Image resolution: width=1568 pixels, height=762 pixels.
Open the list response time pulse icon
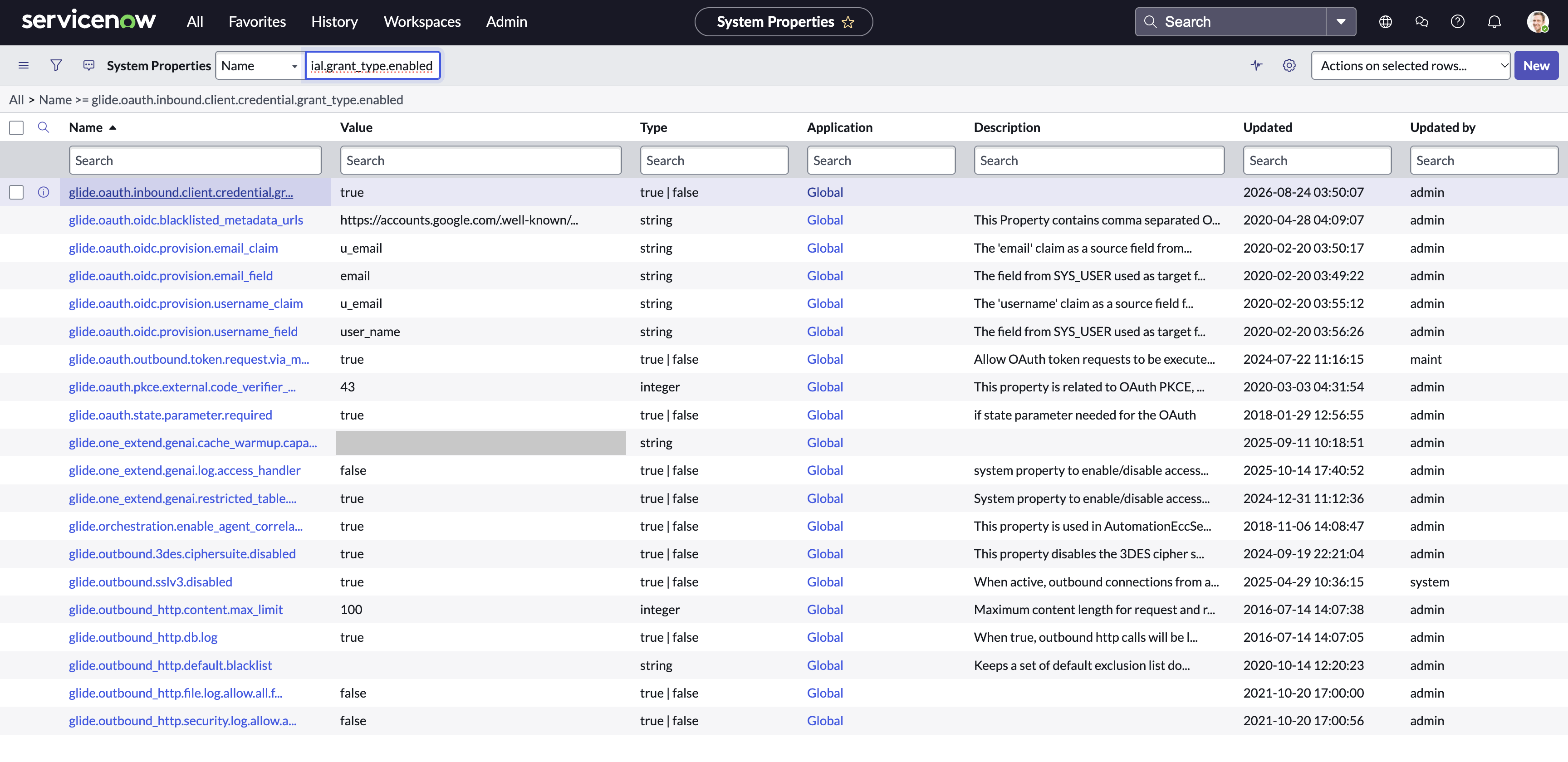pos(1256,65)
